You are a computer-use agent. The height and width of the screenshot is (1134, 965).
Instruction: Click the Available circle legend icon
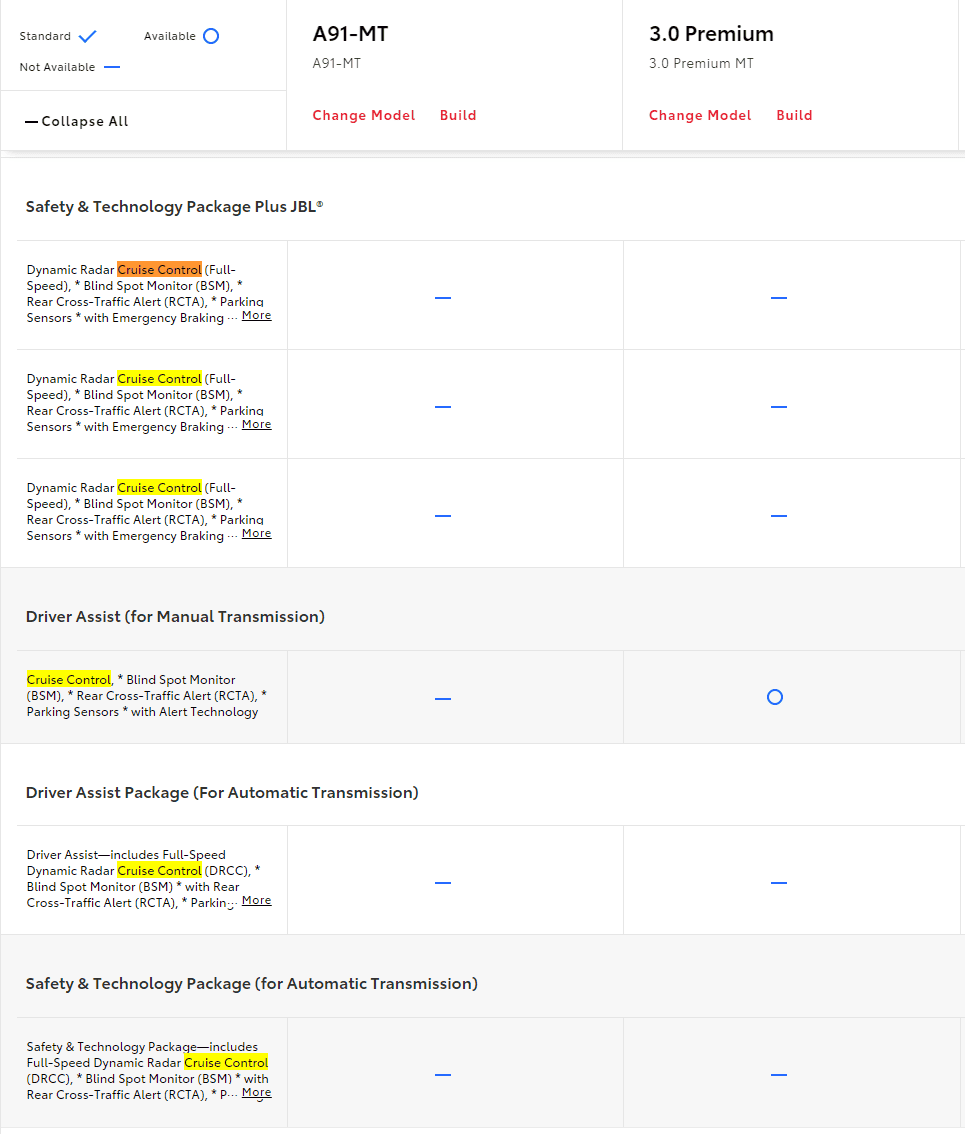[x=211, y=36]
